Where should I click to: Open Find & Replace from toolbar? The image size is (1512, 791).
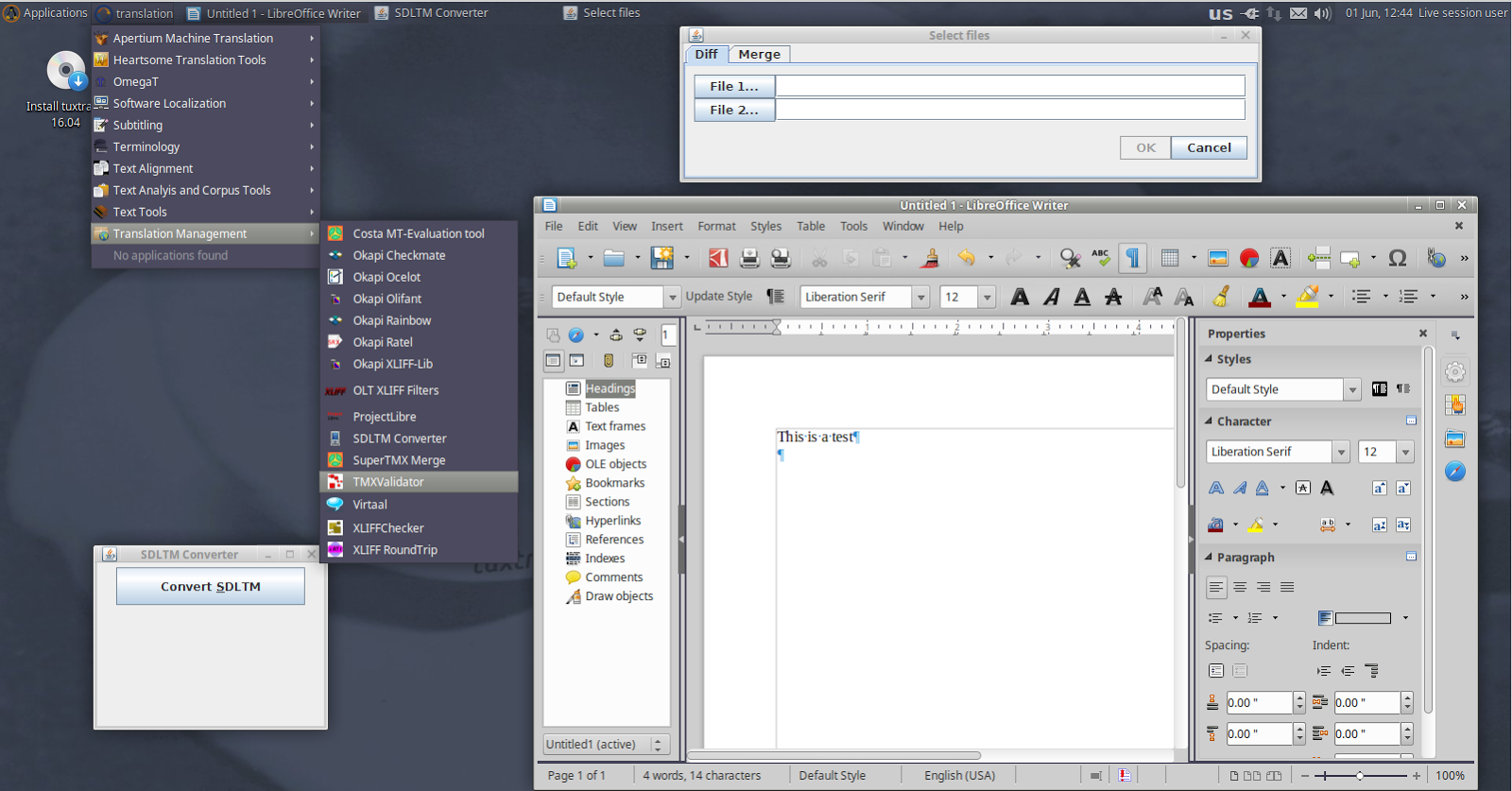(1070, 258)
